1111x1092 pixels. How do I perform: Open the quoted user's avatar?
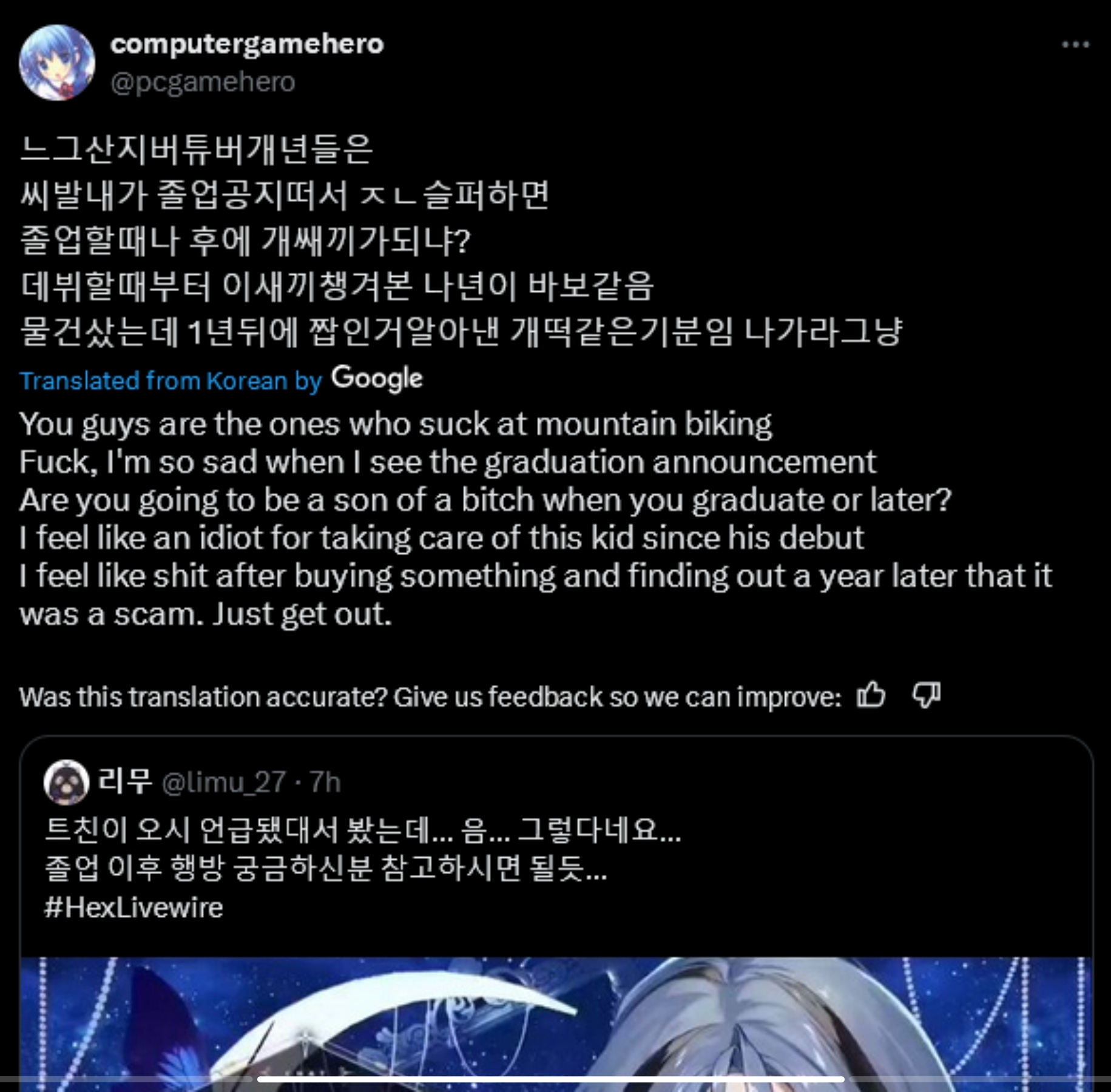[x=66, y=782]
